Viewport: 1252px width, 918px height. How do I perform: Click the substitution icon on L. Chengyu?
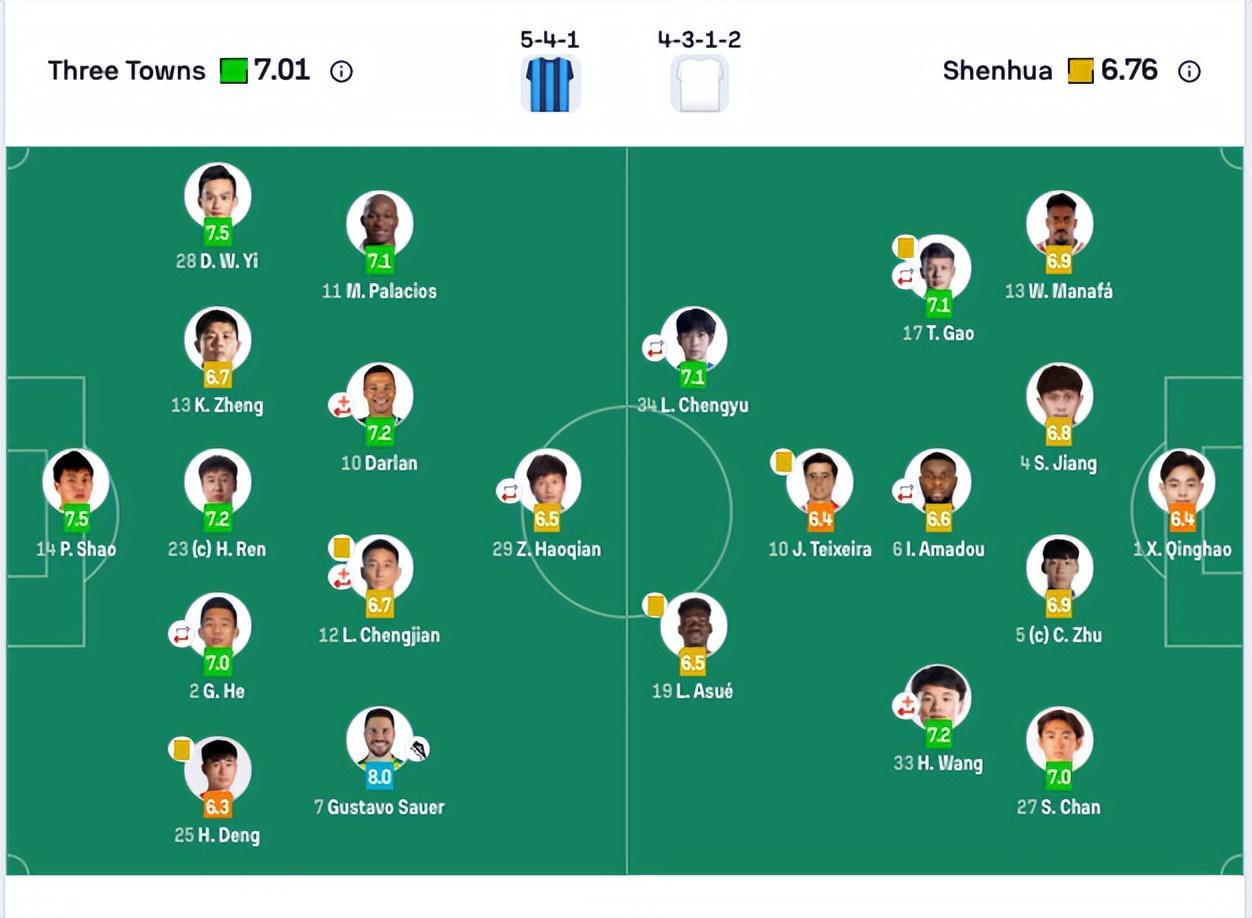(x=654, y=349)
